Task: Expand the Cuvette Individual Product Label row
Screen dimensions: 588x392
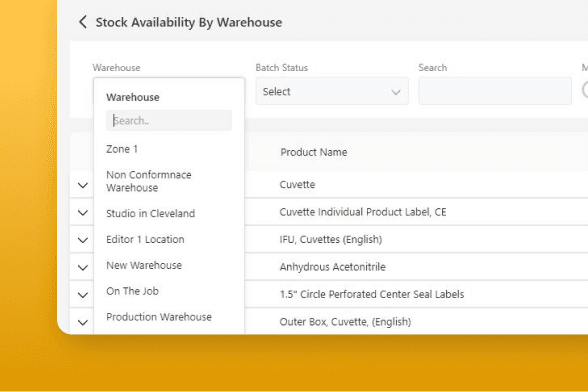Action: pyautogui.click(x=83, y=212)
